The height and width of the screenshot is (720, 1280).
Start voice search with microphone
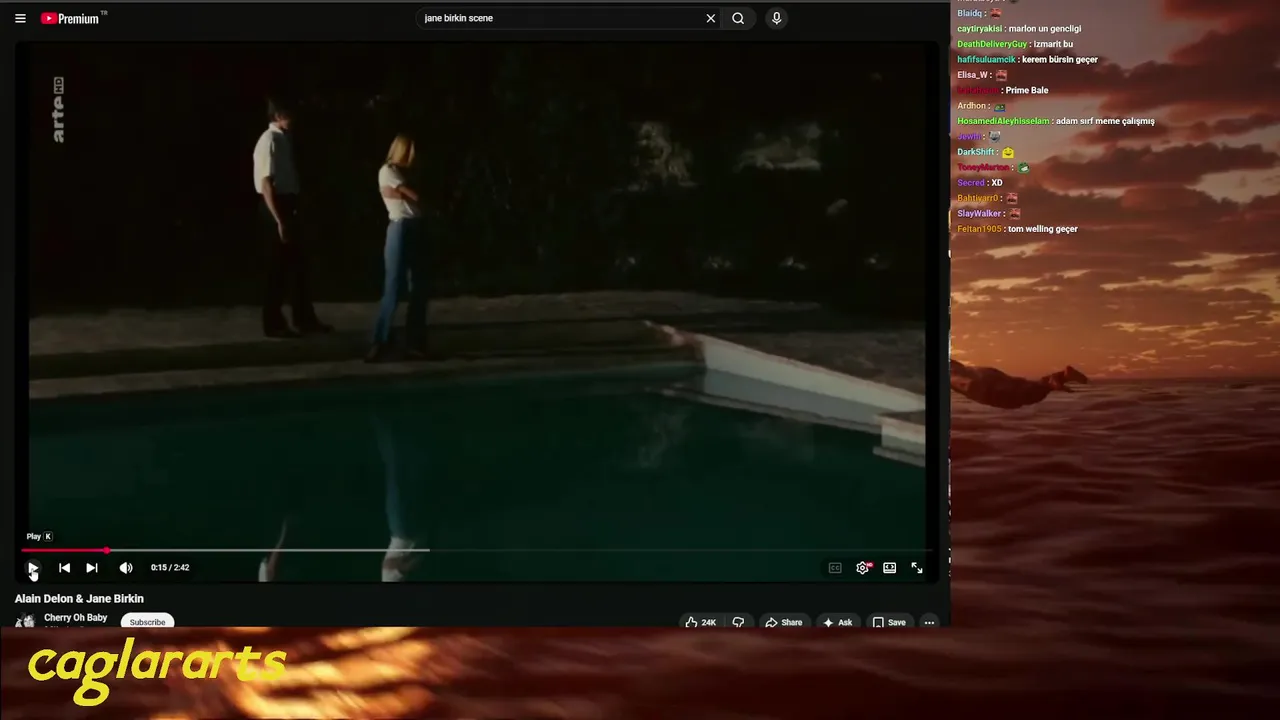click(776, 18)
